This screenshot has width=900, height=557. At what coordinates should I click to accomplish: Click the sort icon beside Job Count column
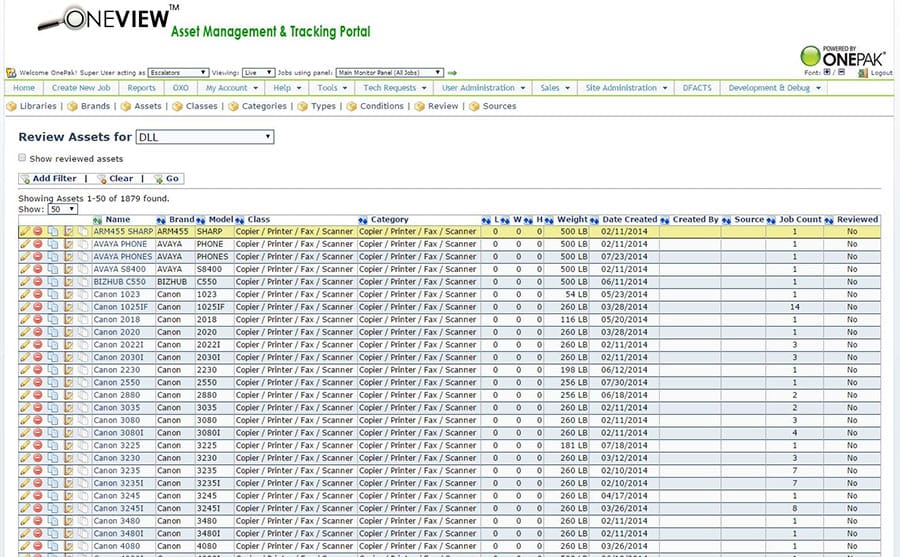tap(771, 220)
